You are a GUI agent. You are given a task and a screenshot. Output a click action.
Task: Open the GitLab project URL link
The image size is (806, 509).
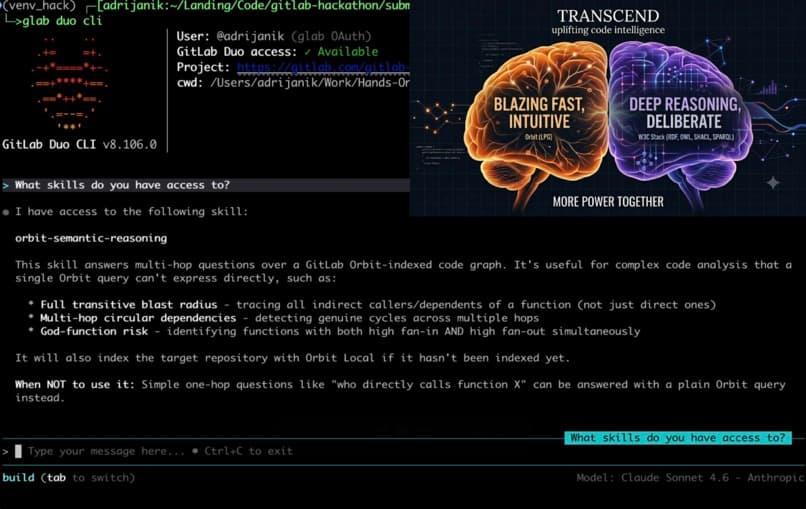pyautogui.click(x=323, y=67)
